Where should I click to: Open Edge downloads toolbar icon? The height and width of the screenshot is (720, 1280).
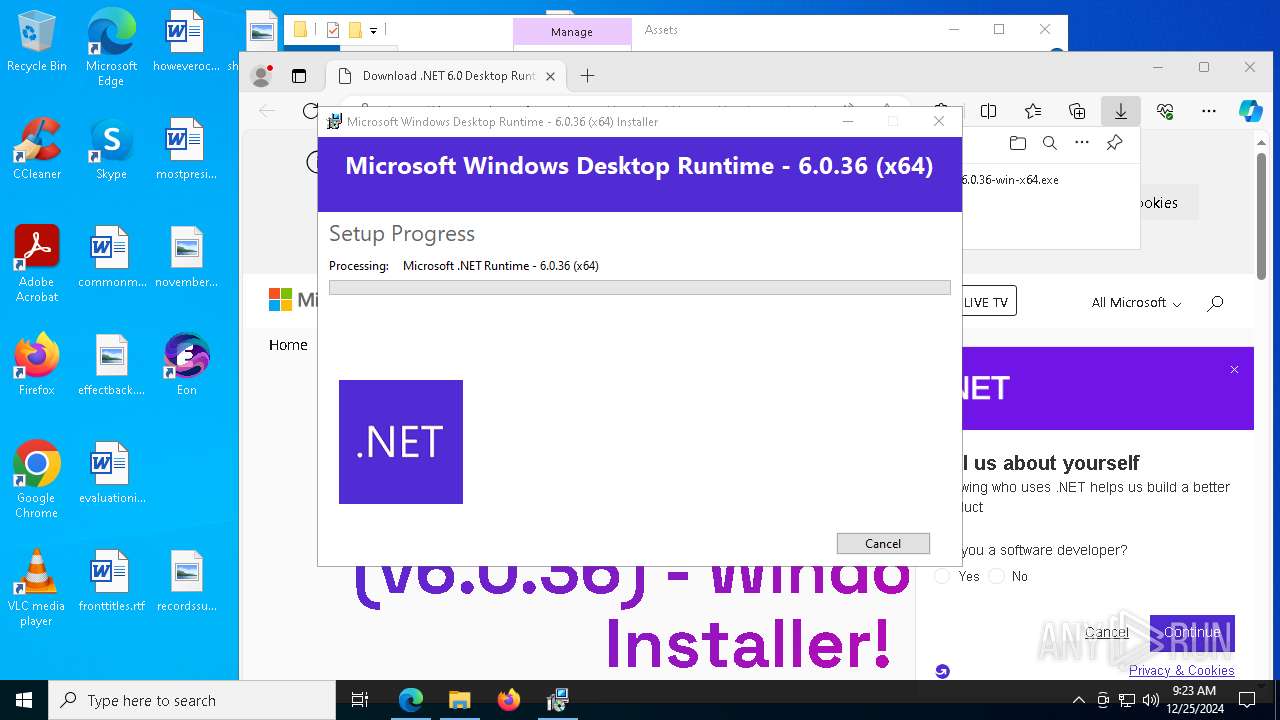pos(1121,111)
